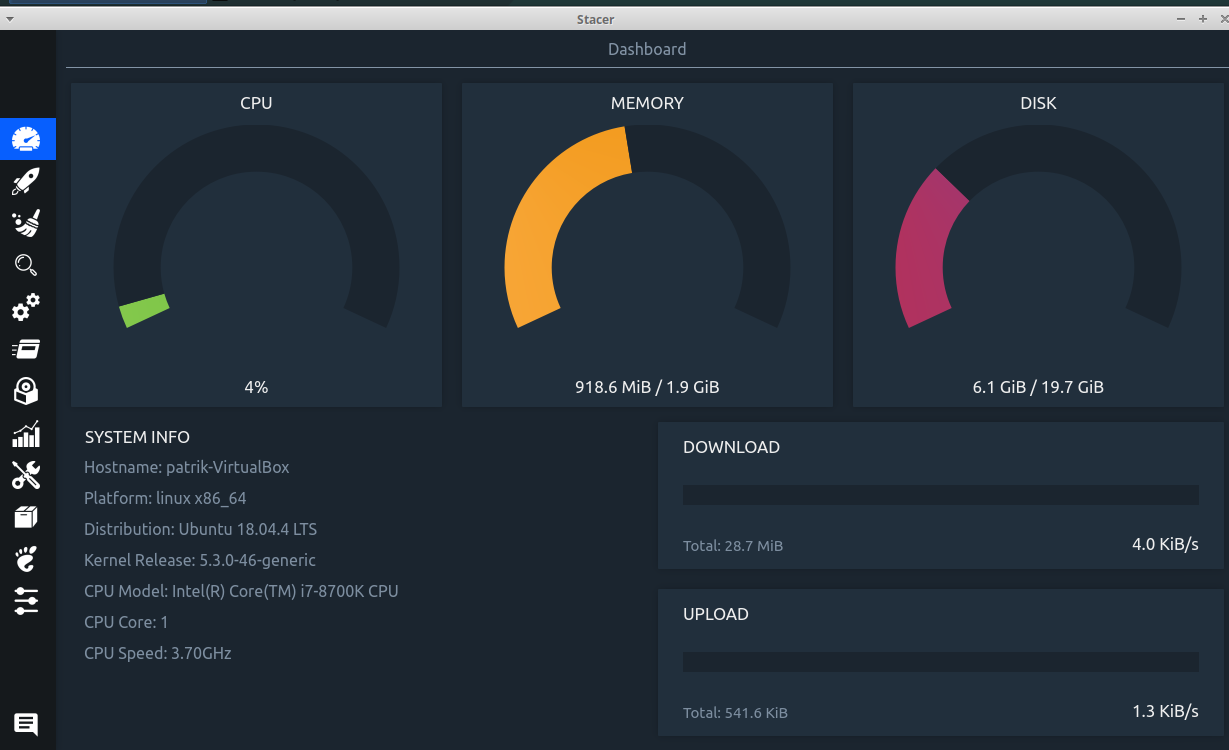
Task: Open the Uninstaller page icon in sidebar
Action: coord(26,391)
